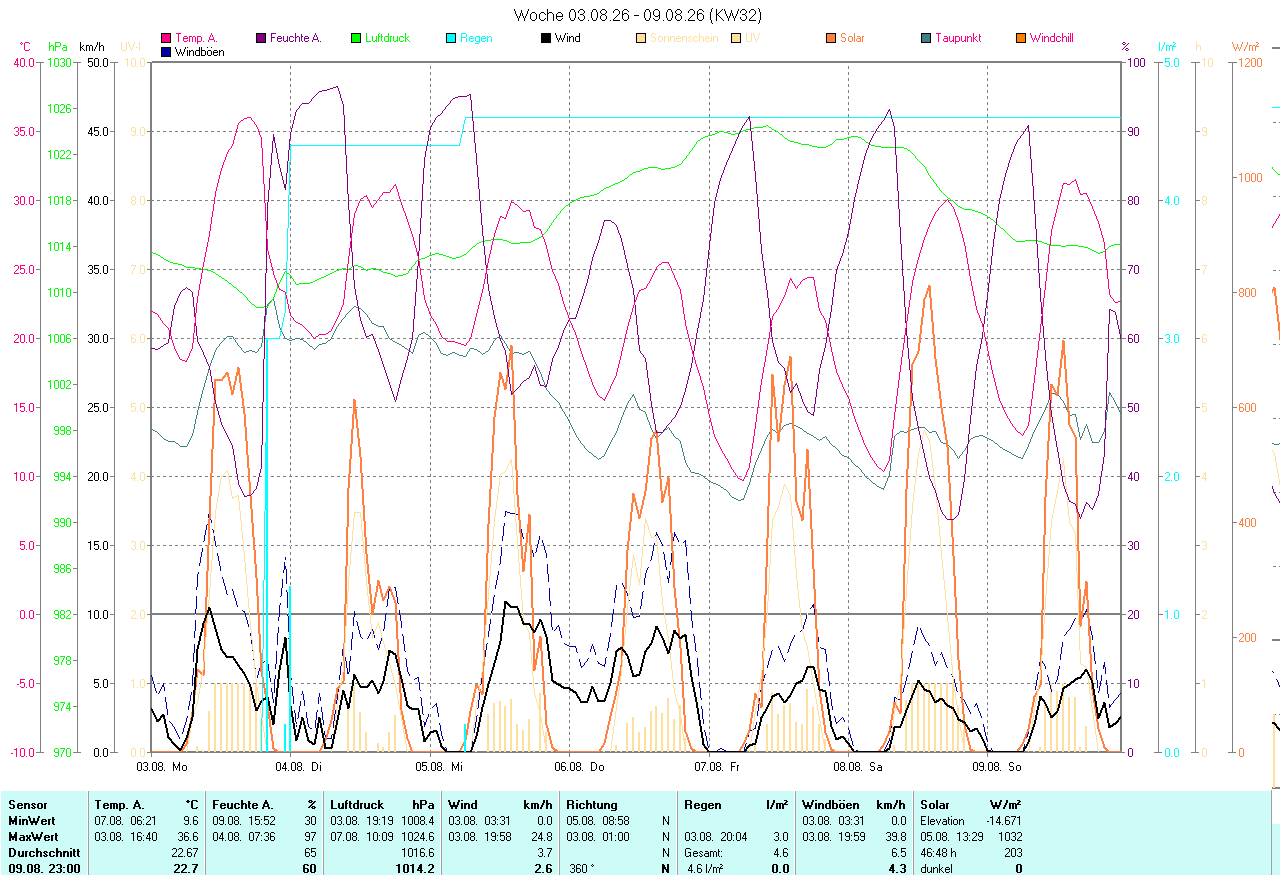Image resolution: width=1280 pixels, height=875 pixels.
Task: Select the "MaxWert" row label
Action: tap(33, 837)
